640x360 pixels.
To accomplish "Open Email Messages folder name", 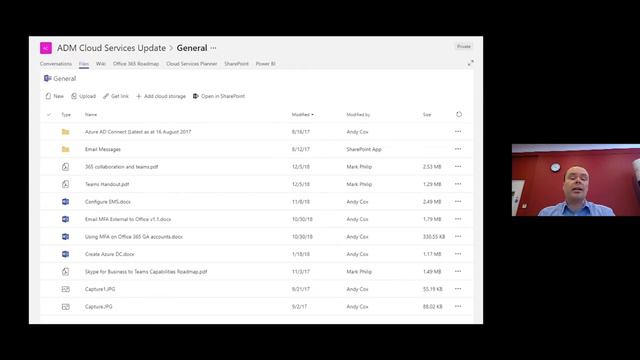I will point(103,149).
